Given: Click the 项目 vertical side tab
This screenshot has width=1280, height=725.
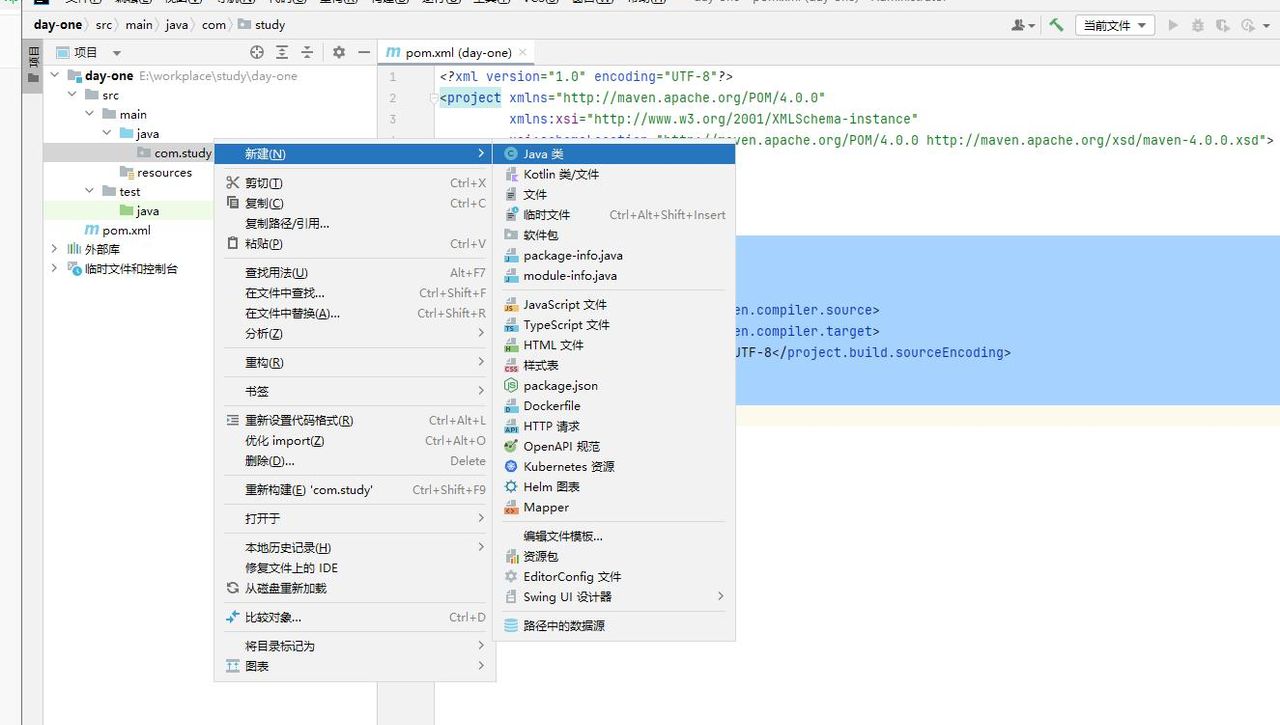Looking at the screenshot, I should point(33,70).
